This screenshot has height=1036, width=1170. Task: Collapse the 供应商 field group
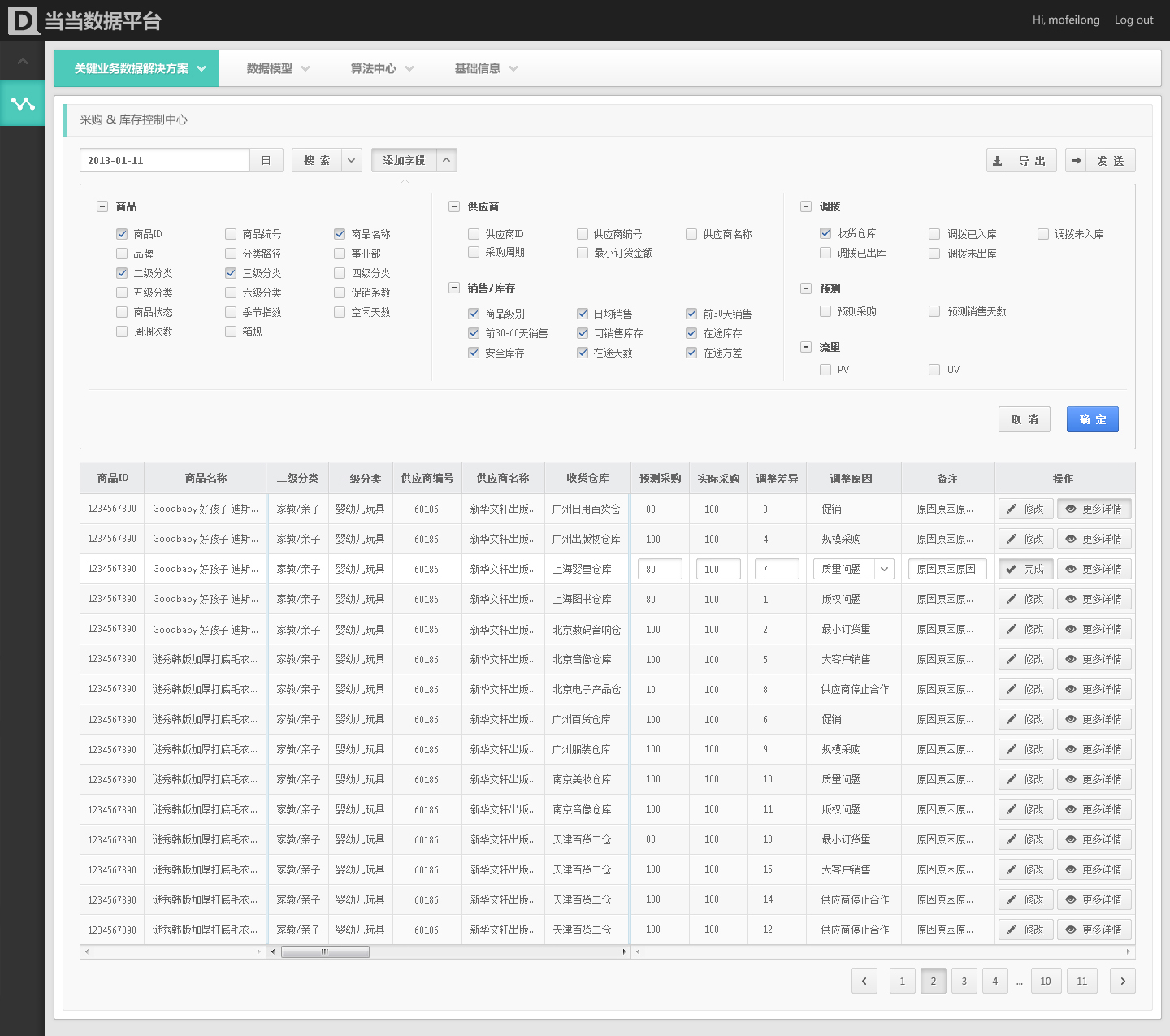(454, 206)
